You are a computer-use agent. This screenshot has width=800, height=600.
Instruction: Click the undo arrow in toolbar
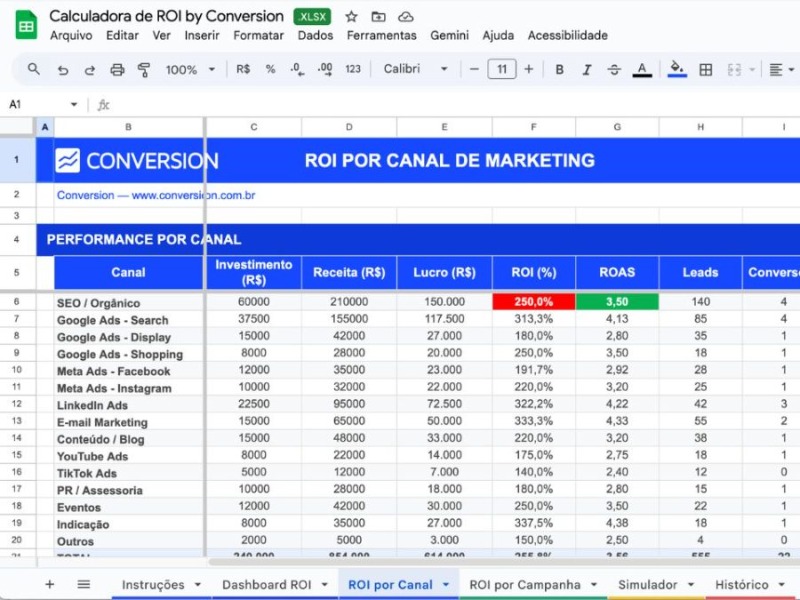tap(63, 70)
